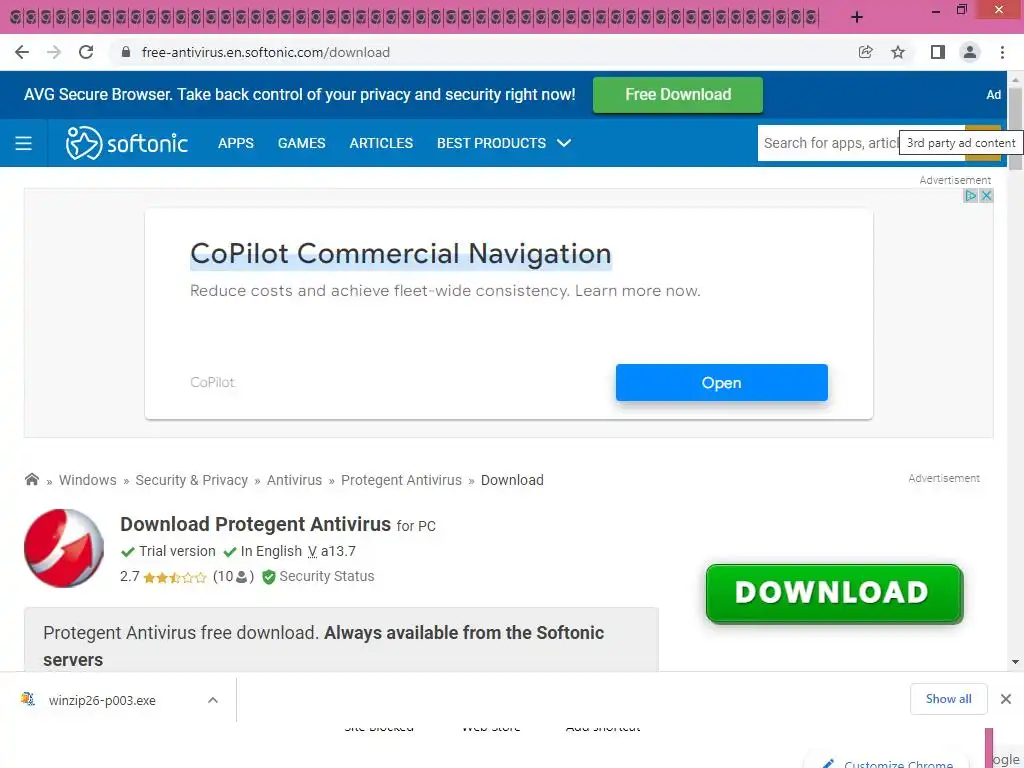The height and width of the screenshot is (768, 1024).
Task: Open the Security & Privacy breadcrumb link
Action: pyautogui.click(x=191, y=480)
